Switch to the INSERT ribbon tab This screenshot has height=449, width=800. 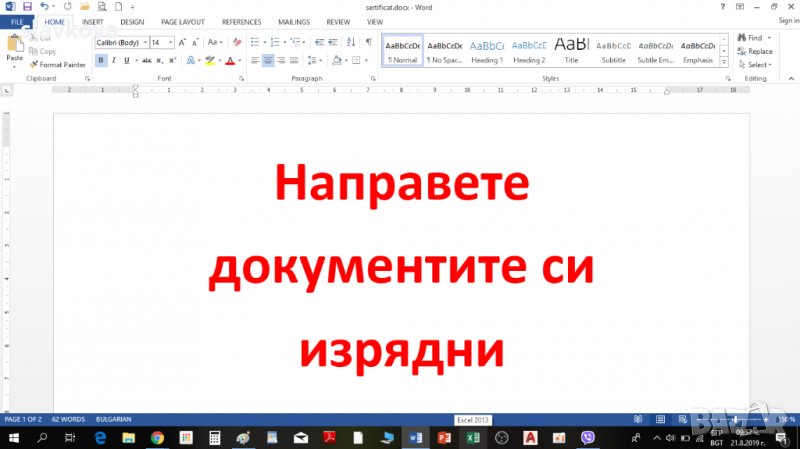pos(92,21)
